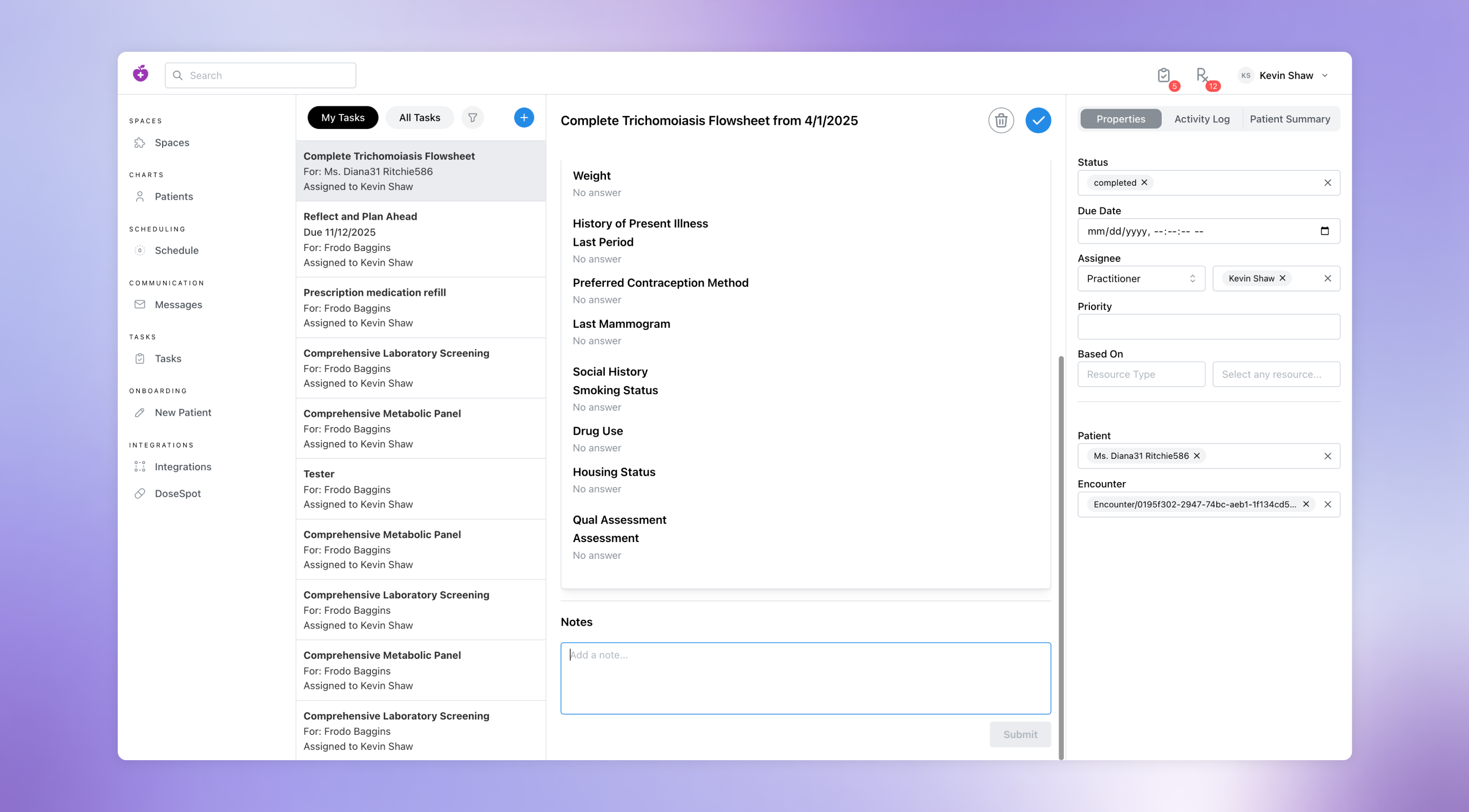Submit the note
The width and height of the screenshot is (1469, 812).
tap(1020, 734)
